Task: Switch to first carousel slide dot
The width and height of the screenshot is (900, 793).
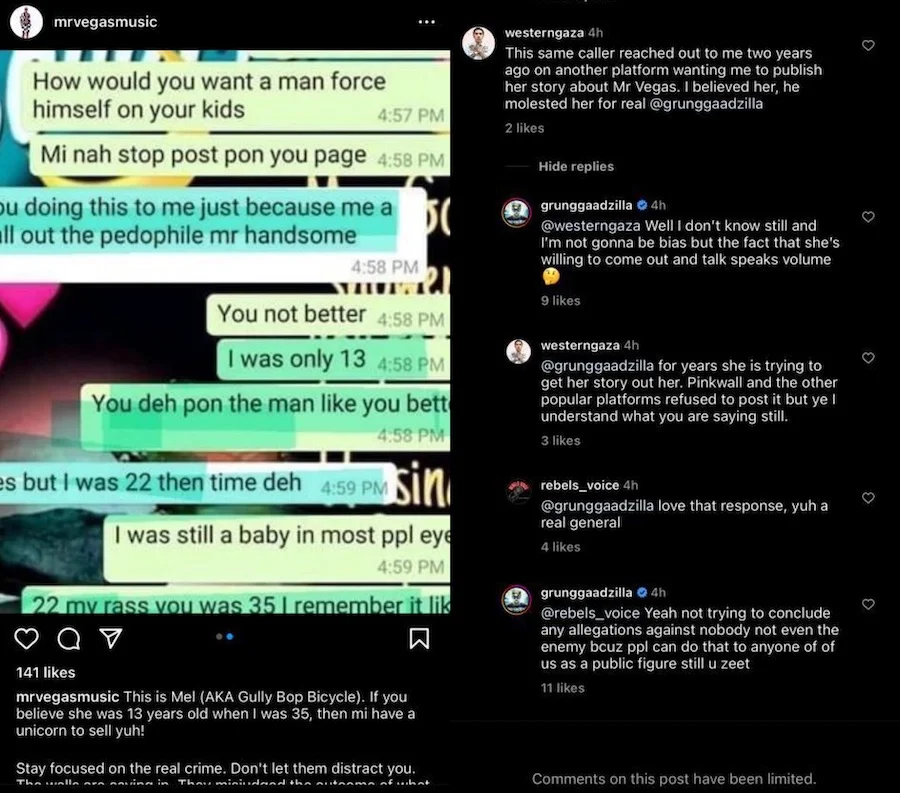Action: [x=219, y=636]
